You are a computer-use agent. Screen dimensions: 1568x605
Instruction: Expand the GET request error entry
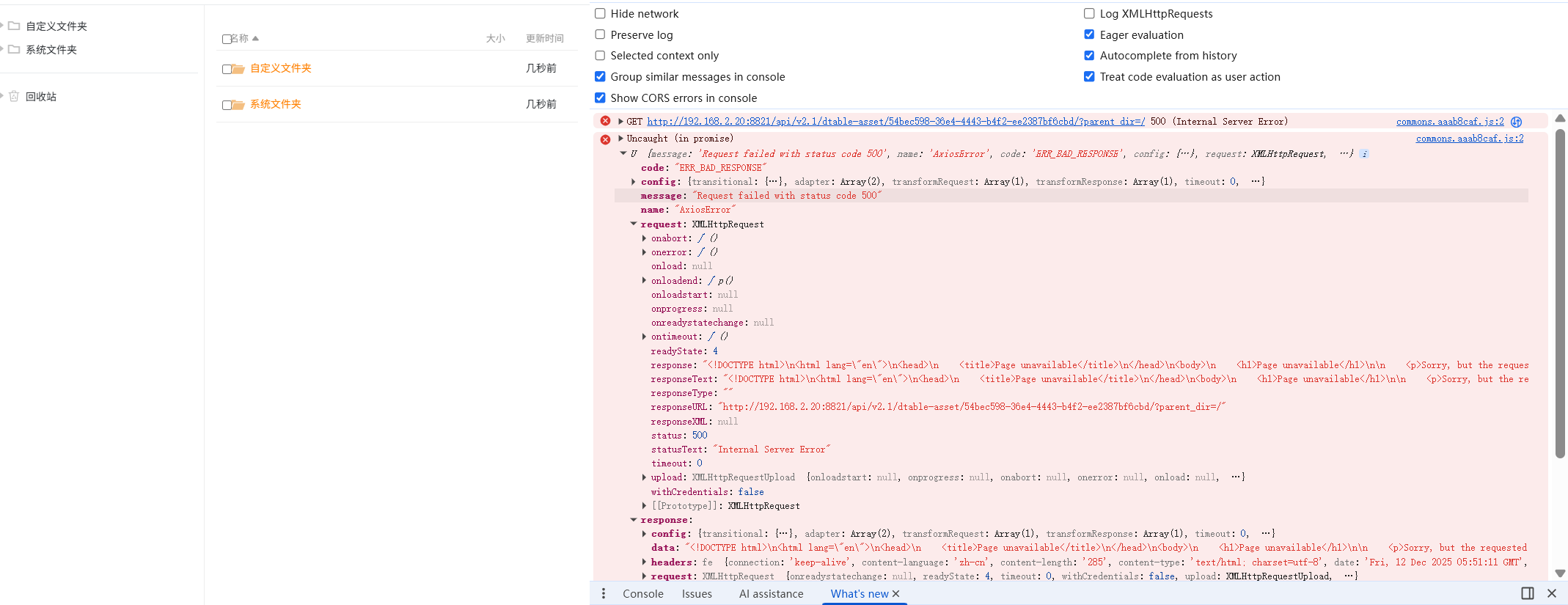click(x=620, y=122)
